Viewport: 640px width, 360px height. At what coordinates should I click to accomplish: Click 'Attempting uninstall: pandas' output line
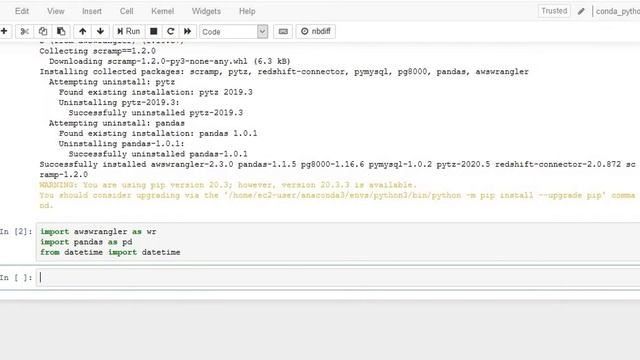tap(117, 123)
